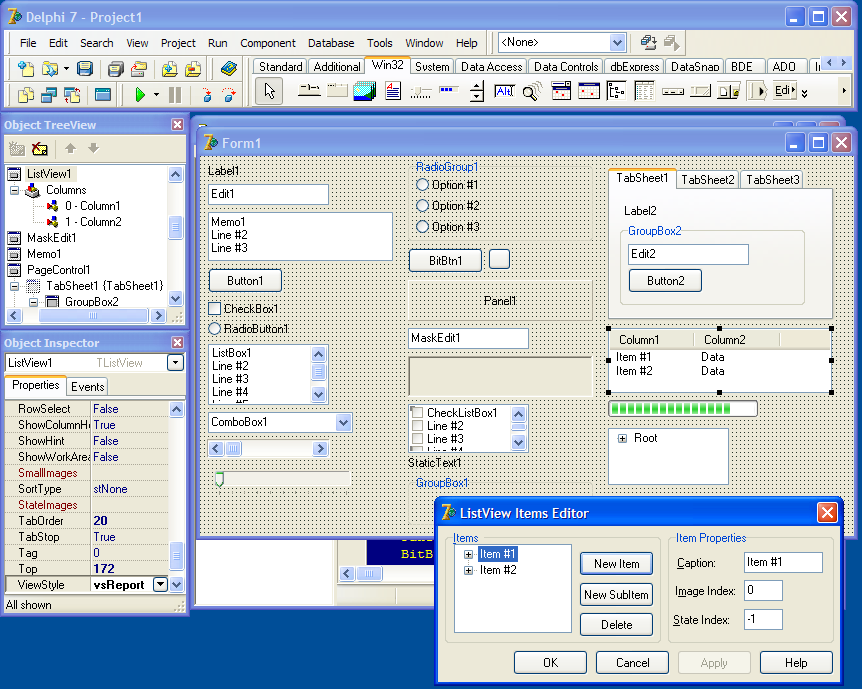862x689 pixels.
Task: Check Line #2 in the CheckListBox
Action: pos(417,426)
